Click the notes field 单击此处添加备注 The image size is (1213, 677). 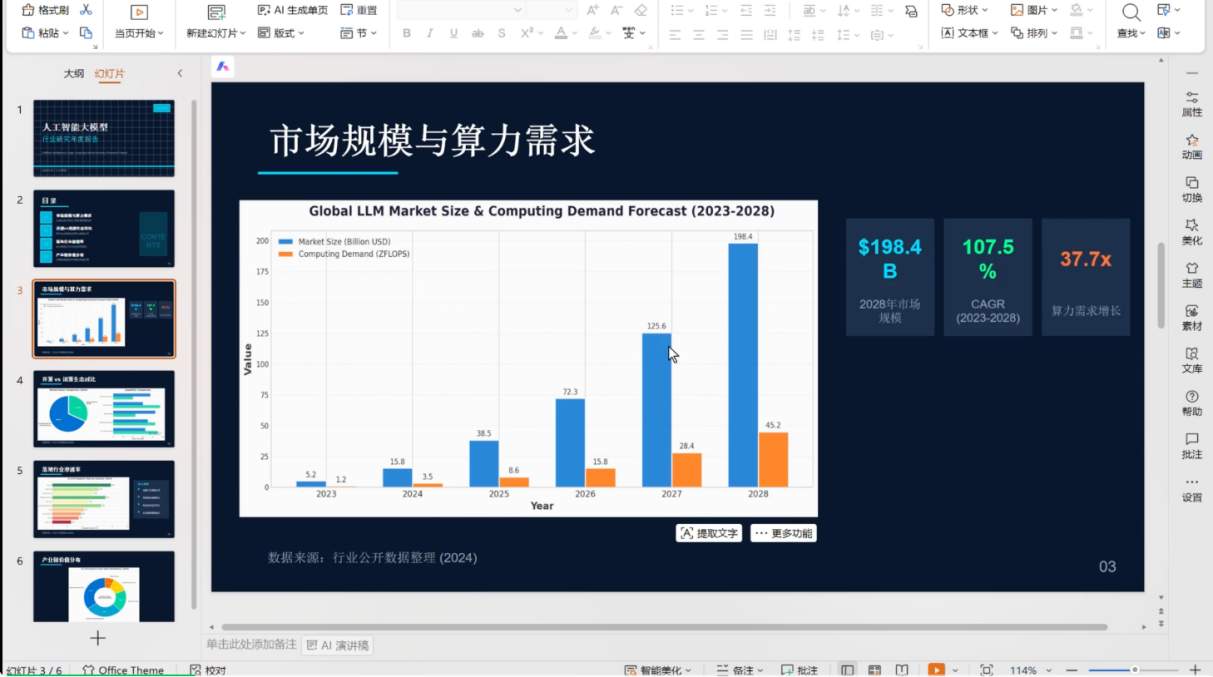251,645
